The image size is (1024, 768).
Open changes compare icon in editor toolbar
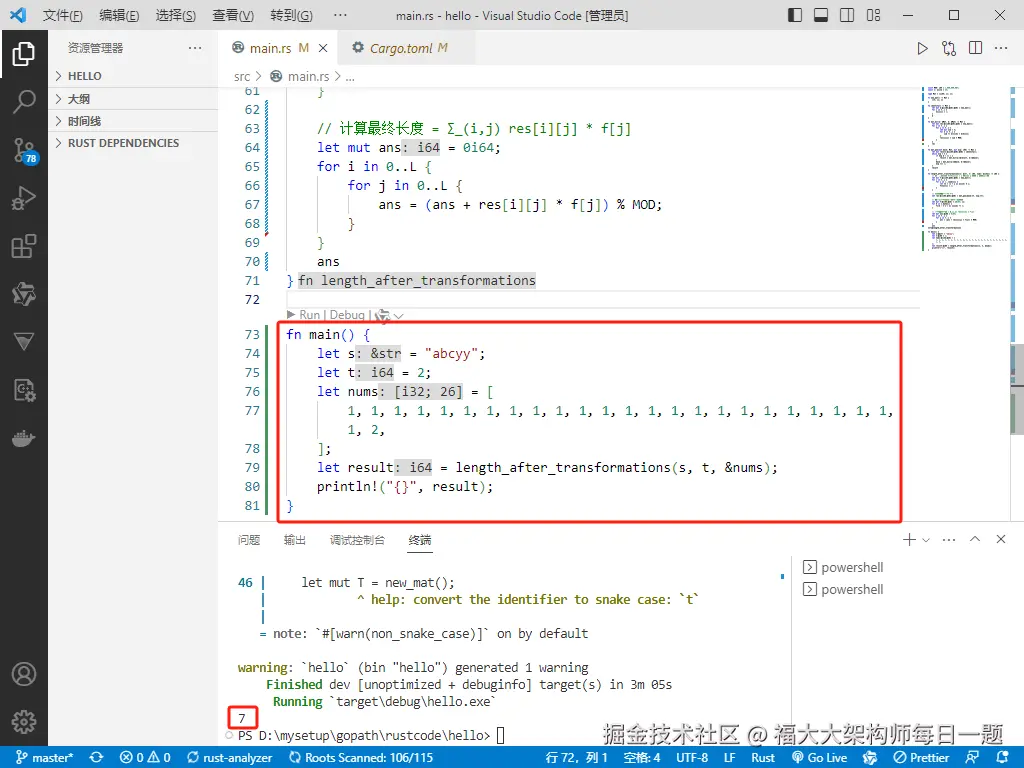949,48
